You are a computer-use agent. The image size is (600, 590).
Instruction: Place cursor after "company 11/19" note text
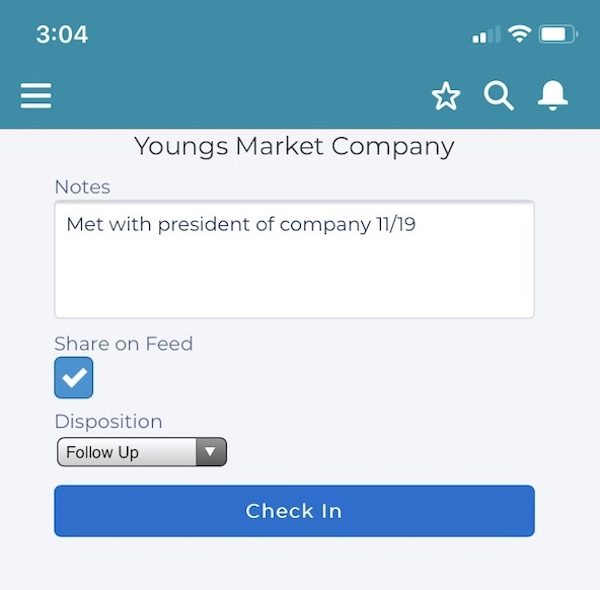417,224
